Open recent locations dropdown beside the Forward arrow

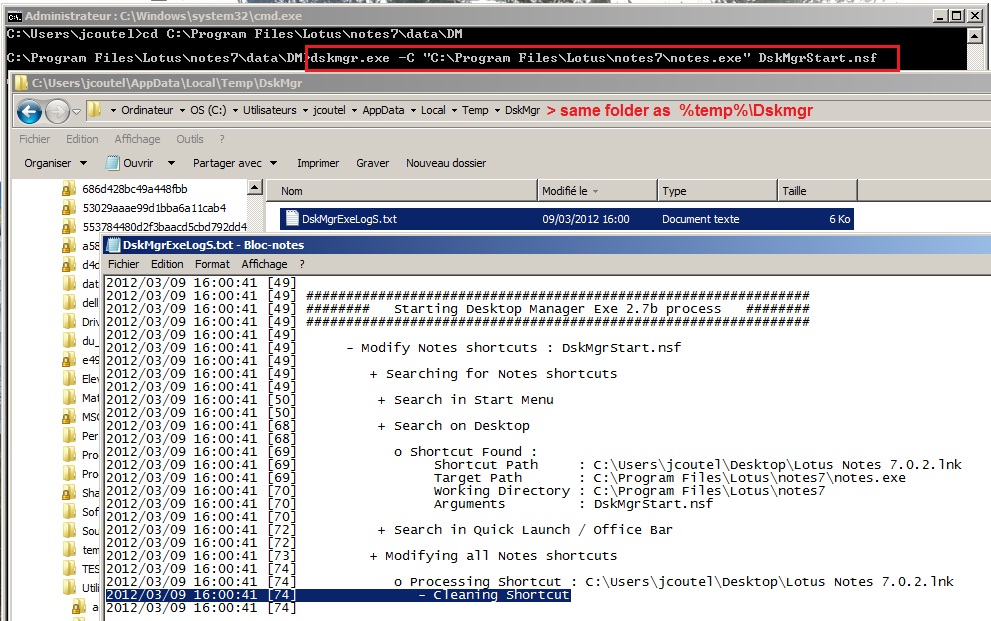coord(76,112)
